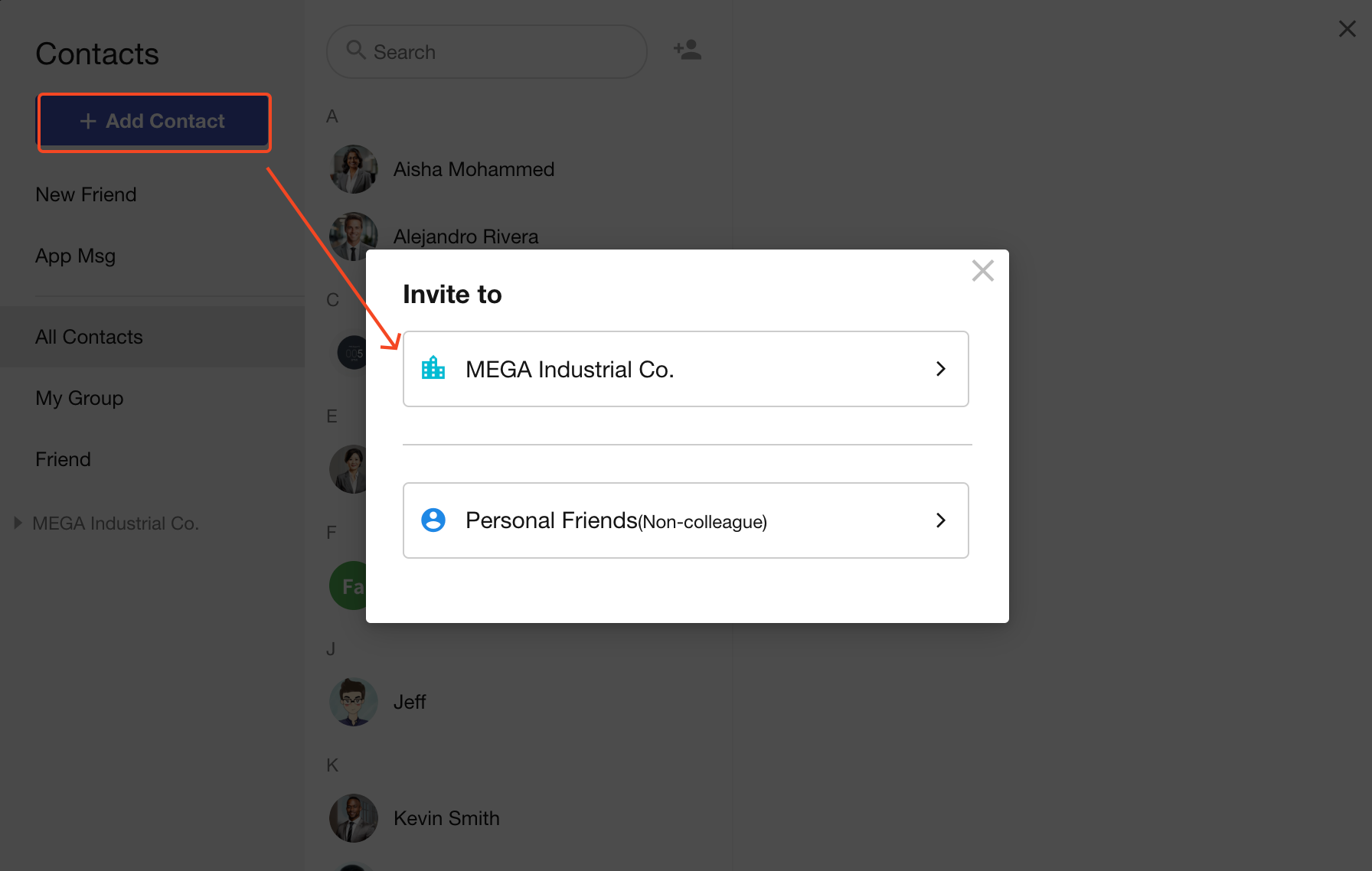Click the building icon for MEGA Industrial
The image size is (1372, 871).
[433, 369]
